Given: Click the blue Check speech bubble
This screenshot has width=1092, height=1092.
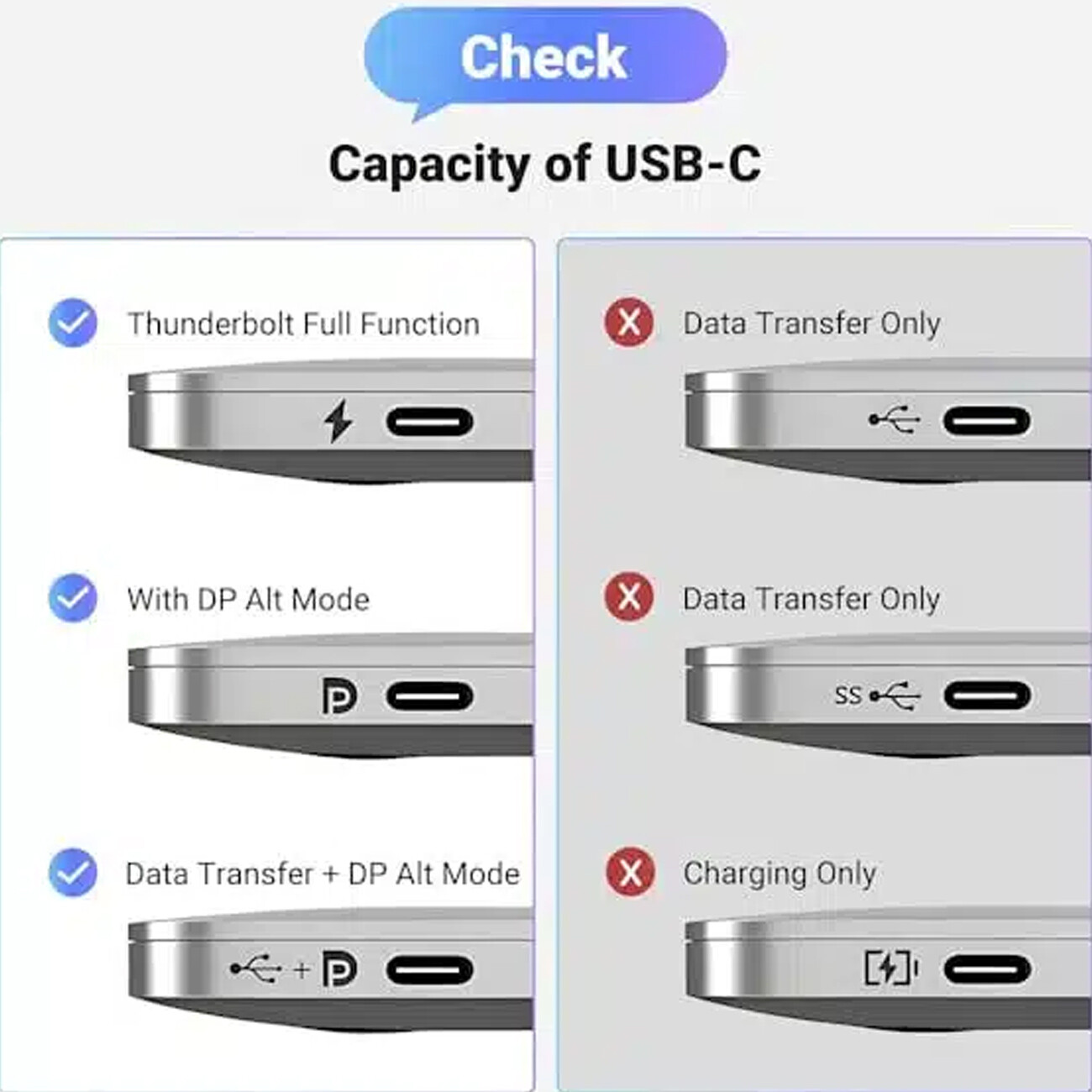Looking at the screenshot, I should [545, 60].
